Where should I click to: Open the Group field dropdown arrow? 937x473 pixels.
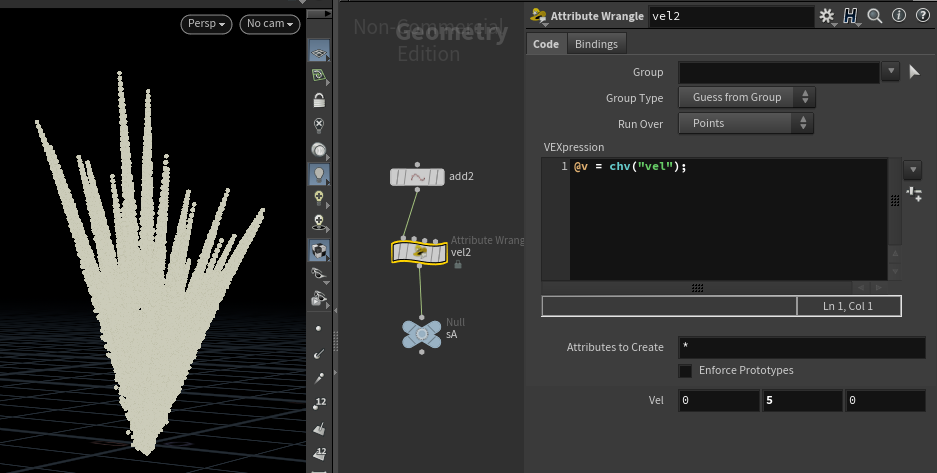(890, 71)
